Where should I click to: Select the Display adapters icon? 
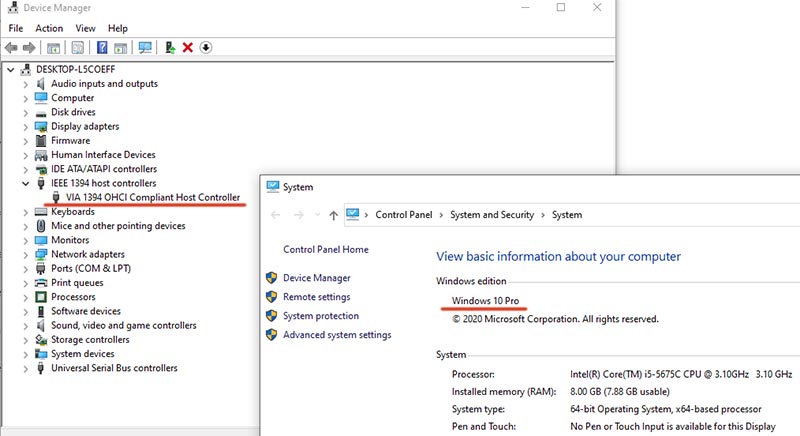click(x=41, y=126)
